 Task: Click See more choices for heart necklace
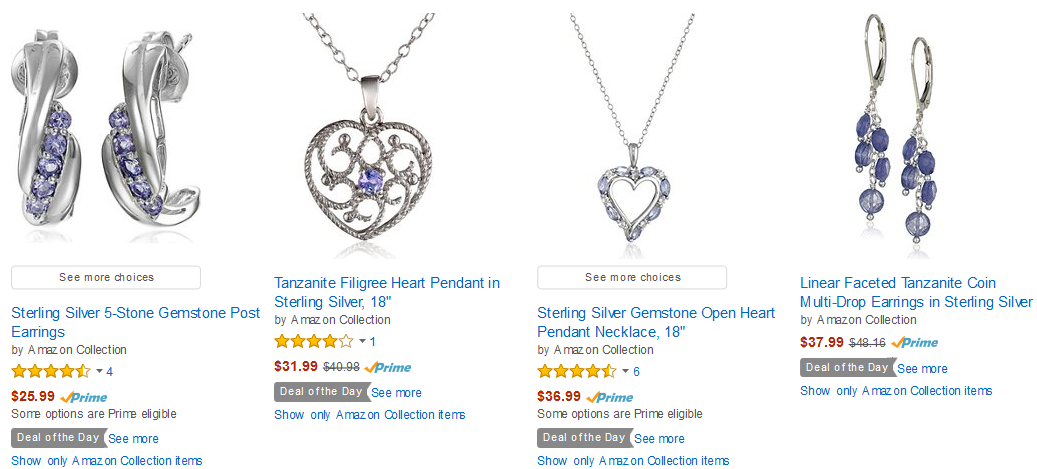632,278
